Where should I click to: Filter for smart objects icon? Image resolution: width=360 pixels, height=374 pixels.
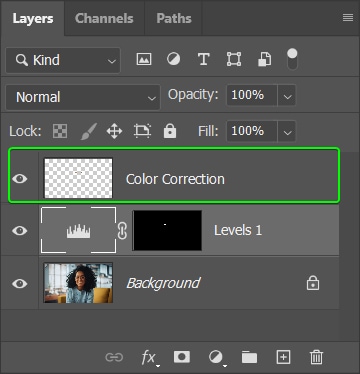(x=265, y=60)
